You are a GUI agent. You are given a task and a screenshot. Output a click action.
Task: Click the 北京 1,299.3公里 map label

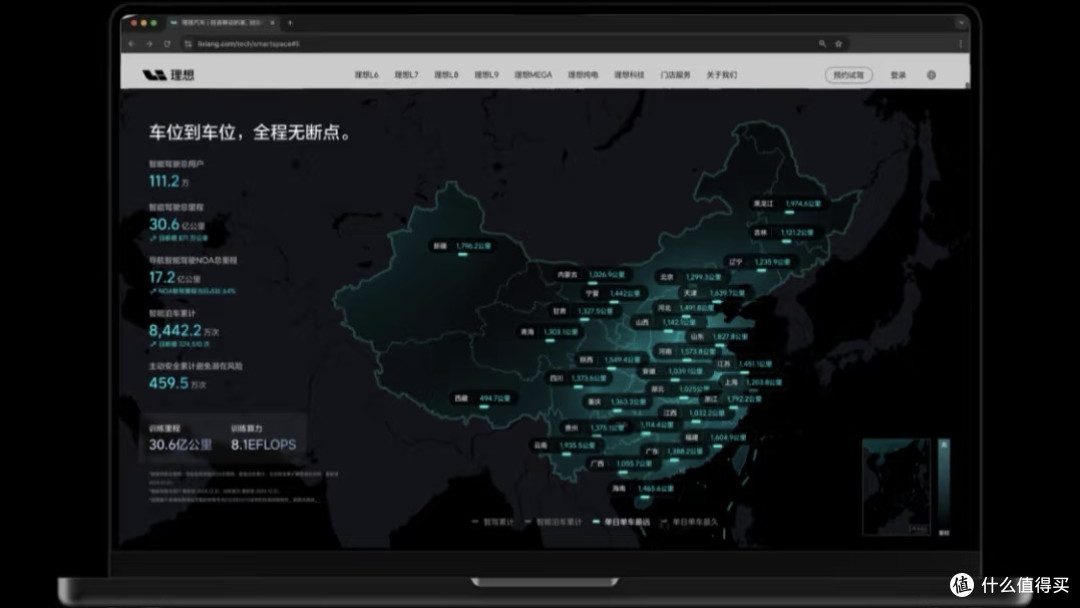point(690,277)
